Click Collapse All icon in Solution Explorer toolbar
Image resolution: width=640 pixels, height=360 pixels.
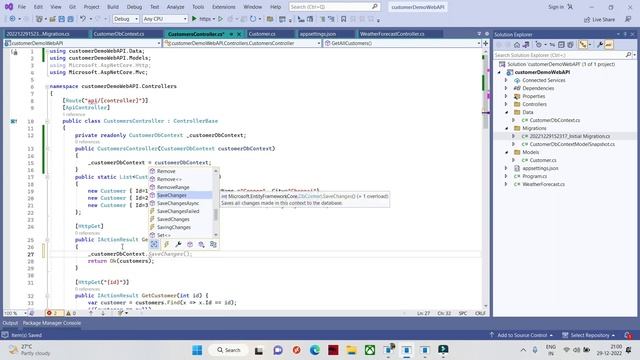pyautogui.click(x=561, y=45)
